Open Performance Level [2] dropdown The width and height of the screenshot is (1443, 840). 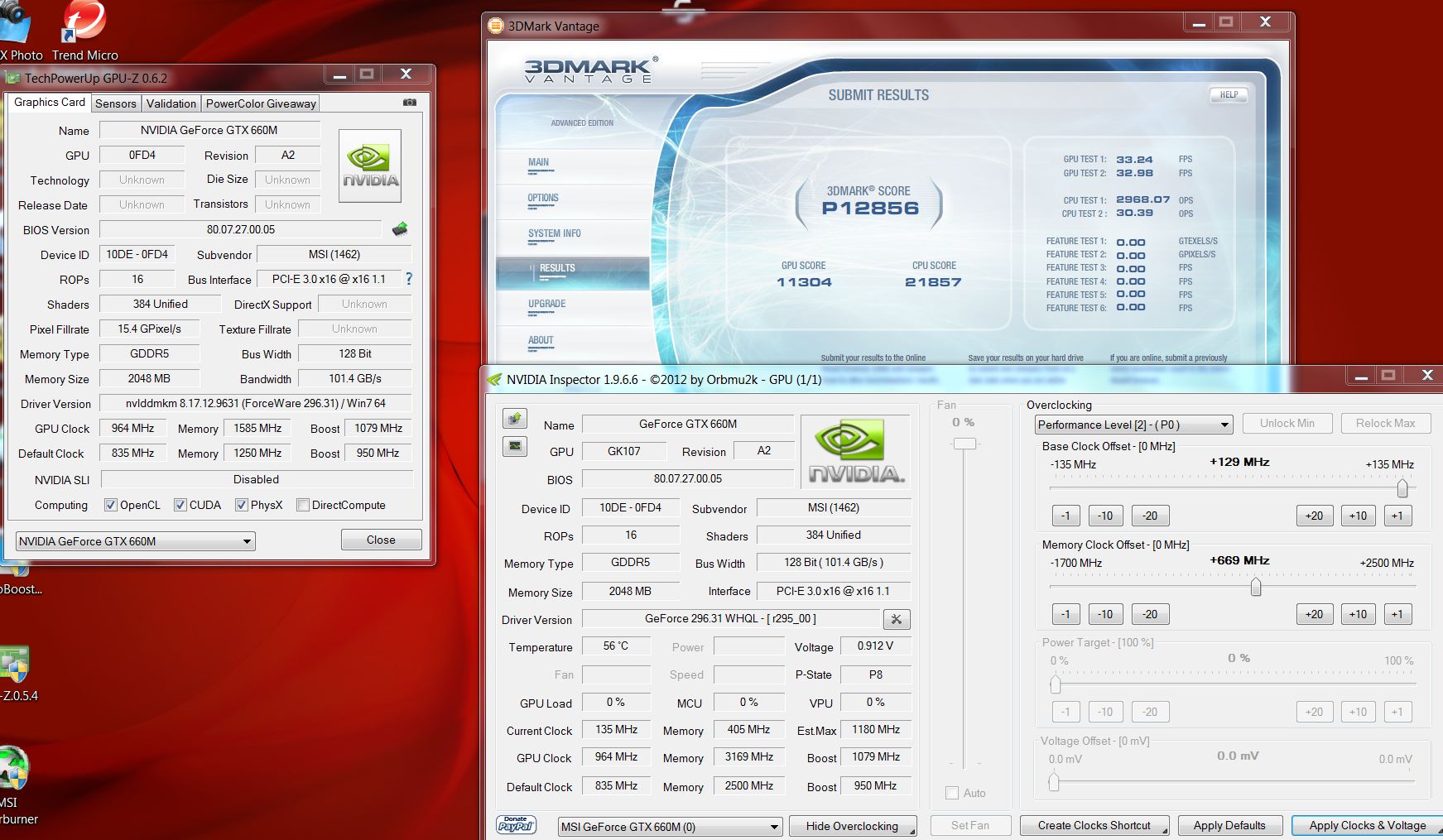pyautogui.click(x=1133, y=425)
